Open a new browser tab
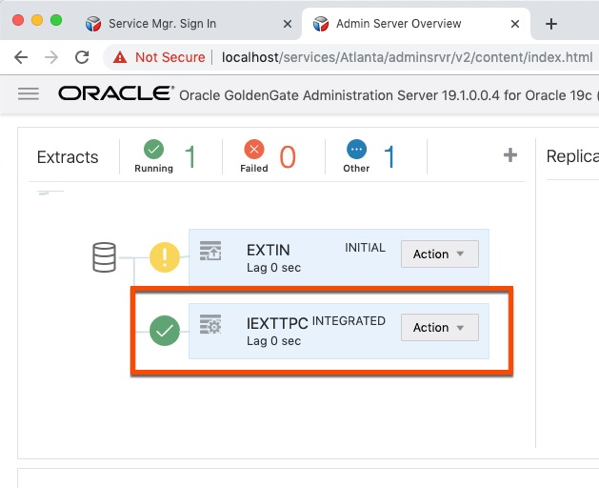This screenshot has width=599, height=488. click(551, 24)
